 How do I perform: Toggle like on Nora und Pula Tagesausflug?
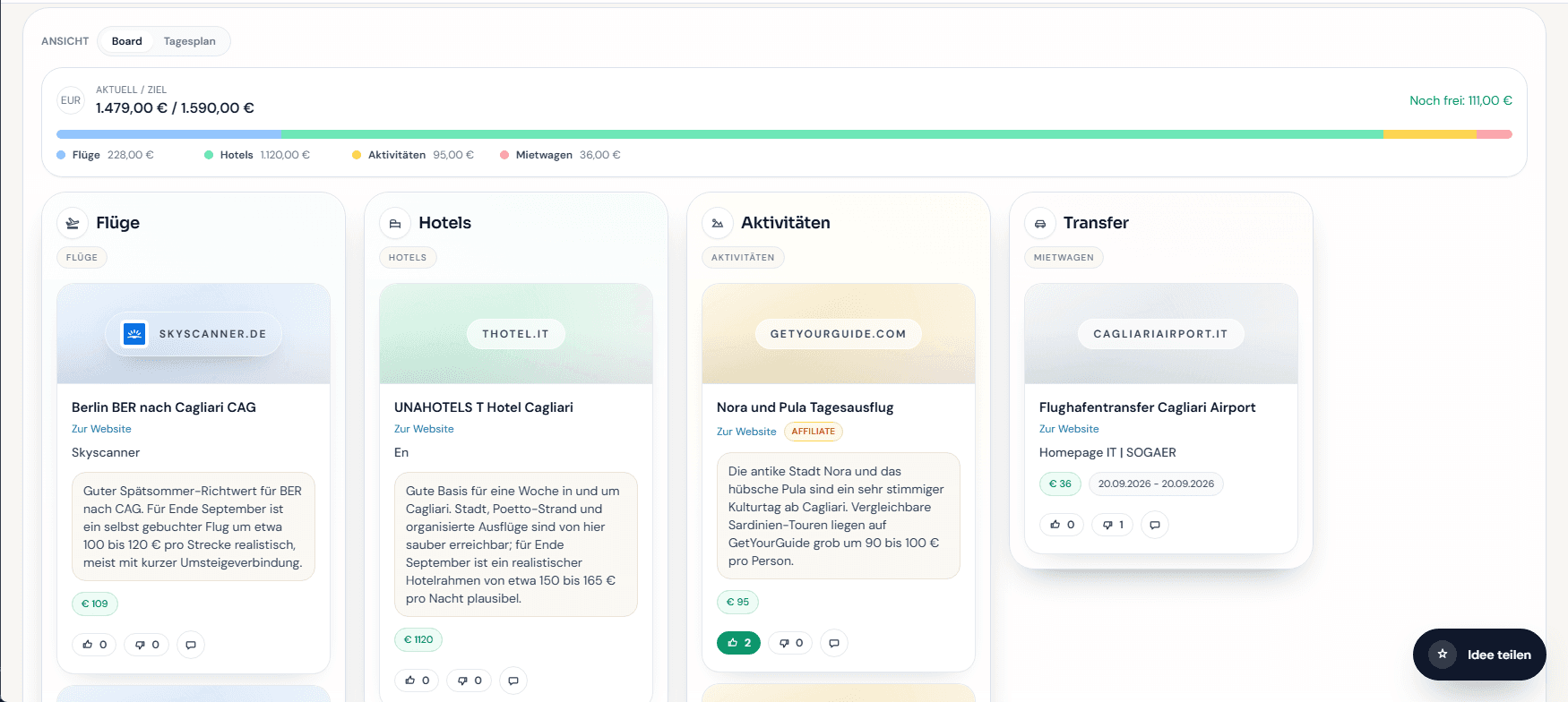pos(738,643)
